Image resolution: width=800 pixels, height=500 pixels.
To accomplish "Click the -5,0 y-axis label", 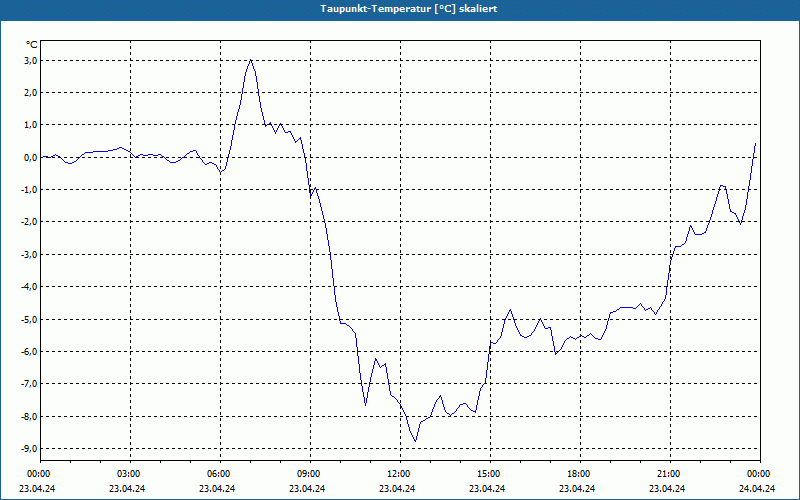I will (30, 319).
